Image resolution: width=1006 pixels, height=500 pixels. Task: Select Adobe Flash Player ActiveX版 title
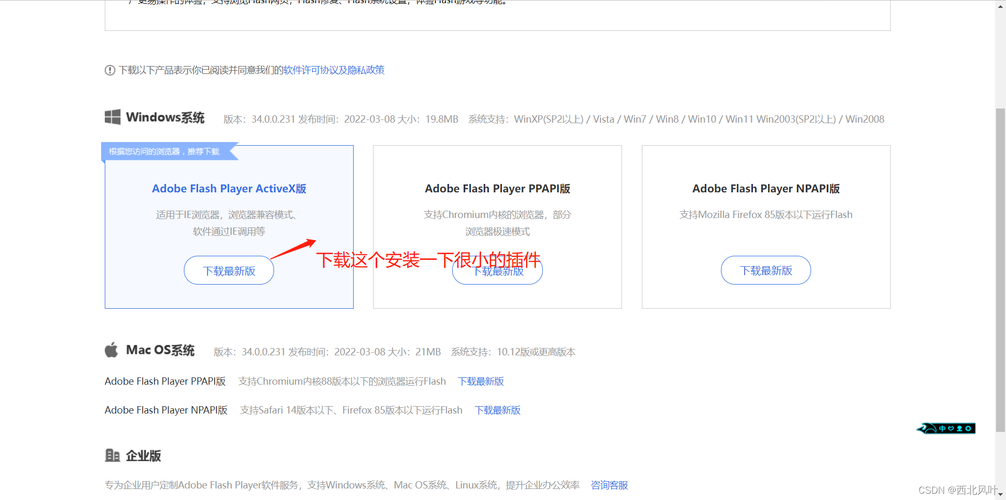pyautogui.click(x=229, y=189)
